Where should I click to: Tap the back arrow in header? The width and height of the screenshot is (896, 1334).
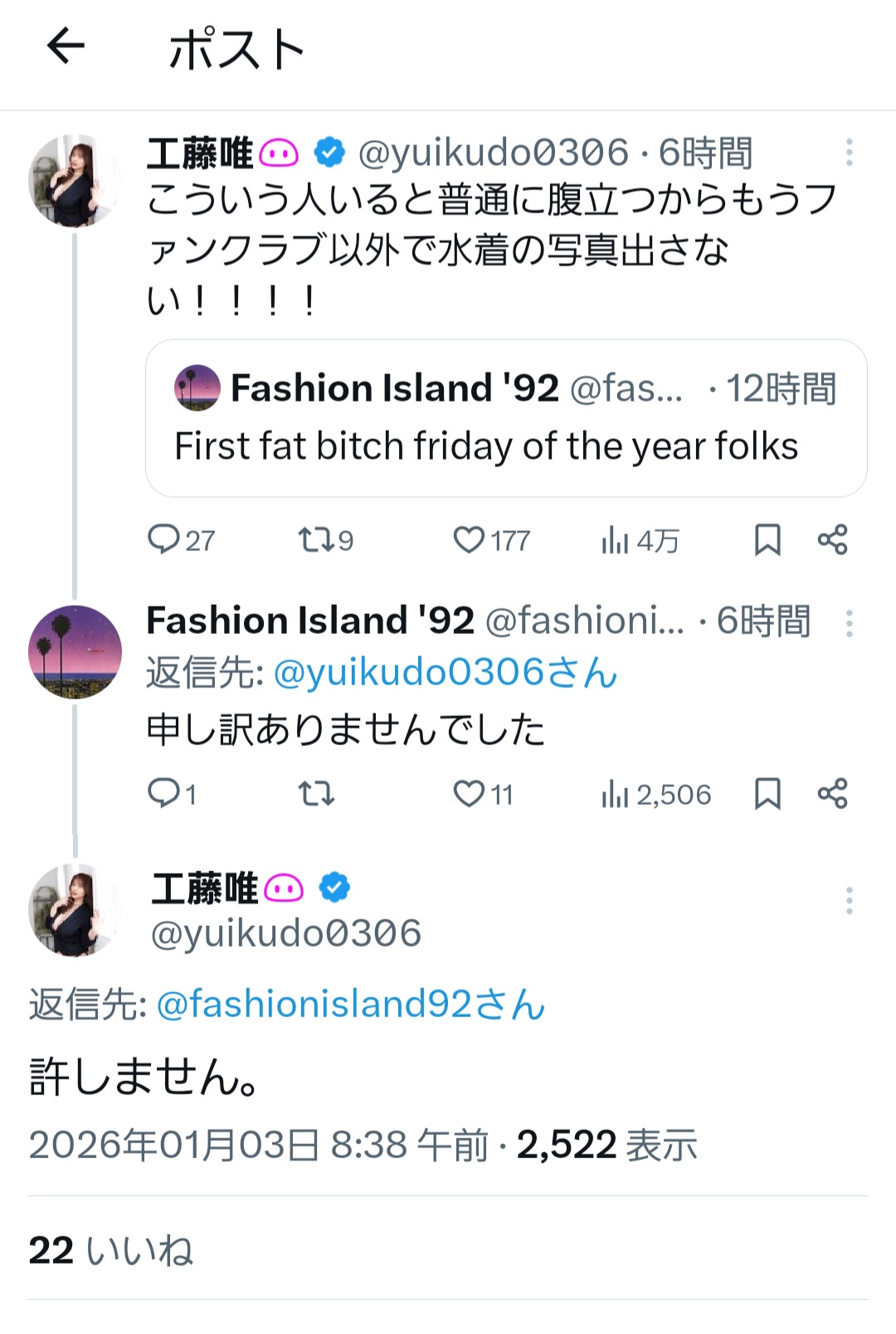pos(66,46)
